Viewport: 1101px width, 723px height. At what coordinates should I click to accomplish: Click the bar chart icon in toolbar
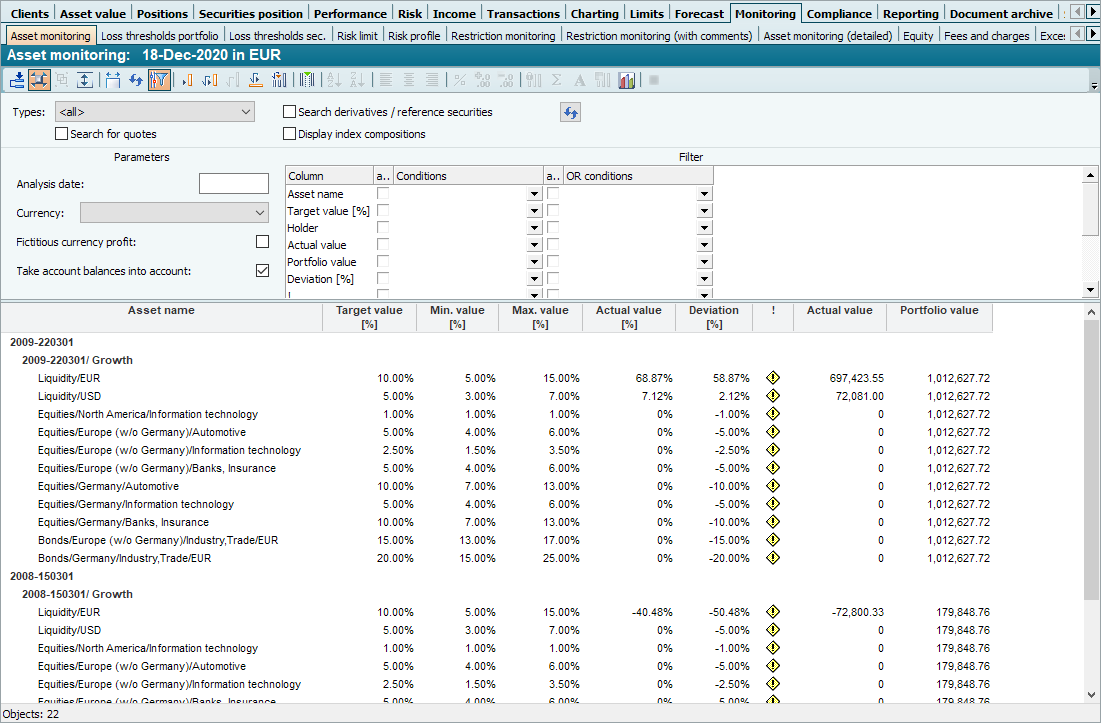[x=627, y=80]
